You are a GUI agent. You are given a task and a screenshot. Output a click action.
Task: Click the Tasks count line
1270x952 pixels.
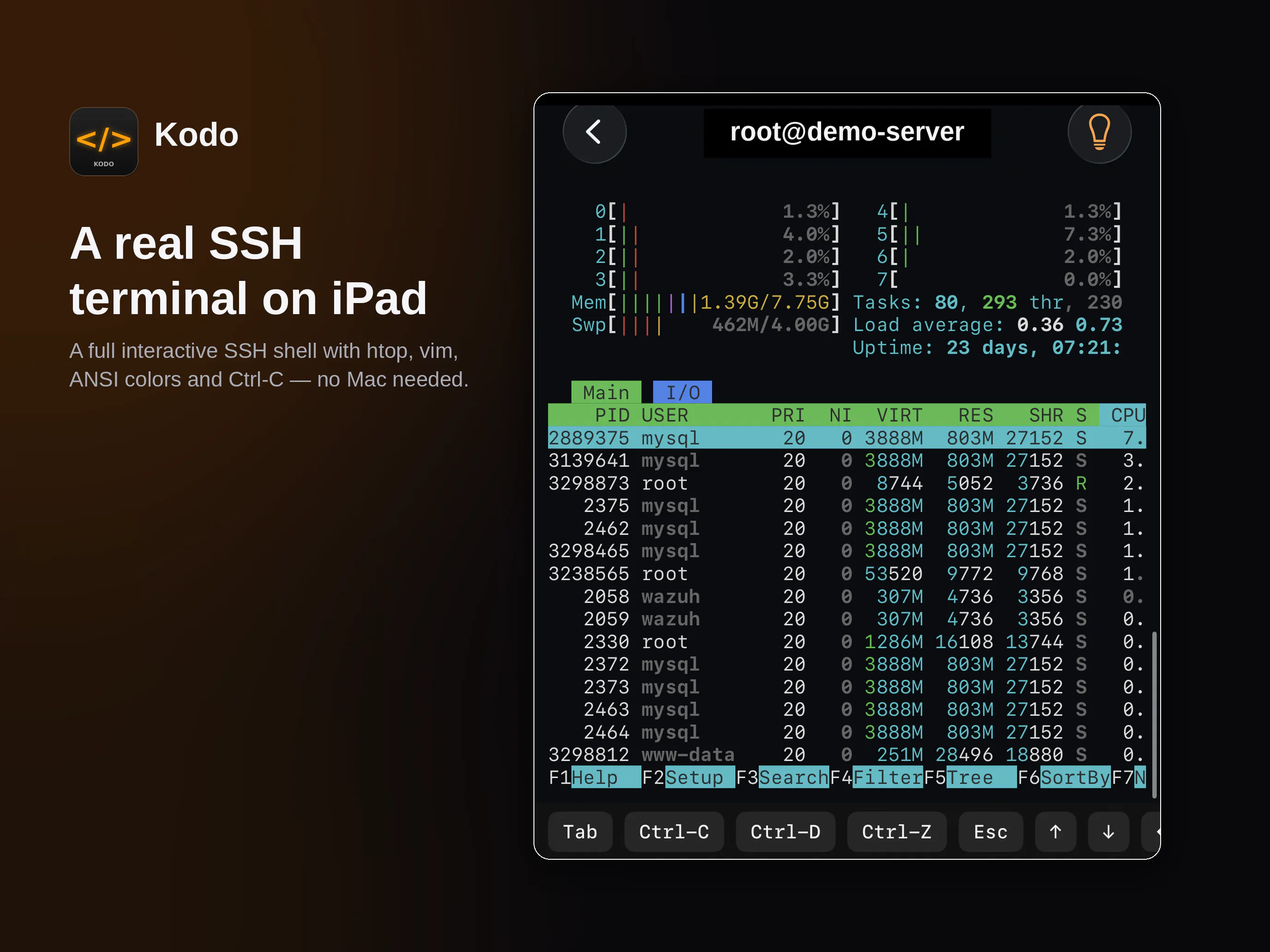point(988,303)
